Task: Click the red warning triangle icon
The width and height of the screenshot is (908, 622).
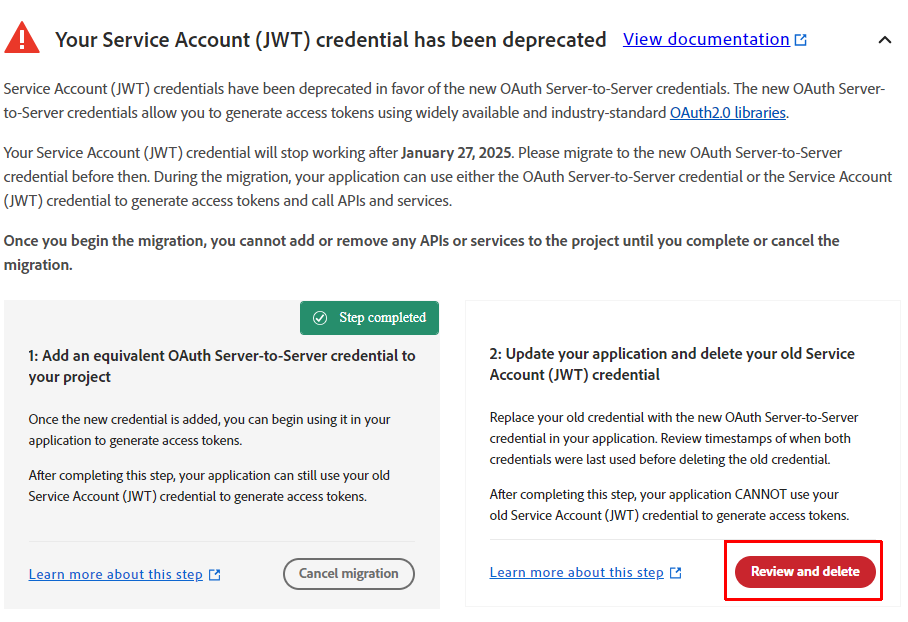Action: [x=22, y=38]
